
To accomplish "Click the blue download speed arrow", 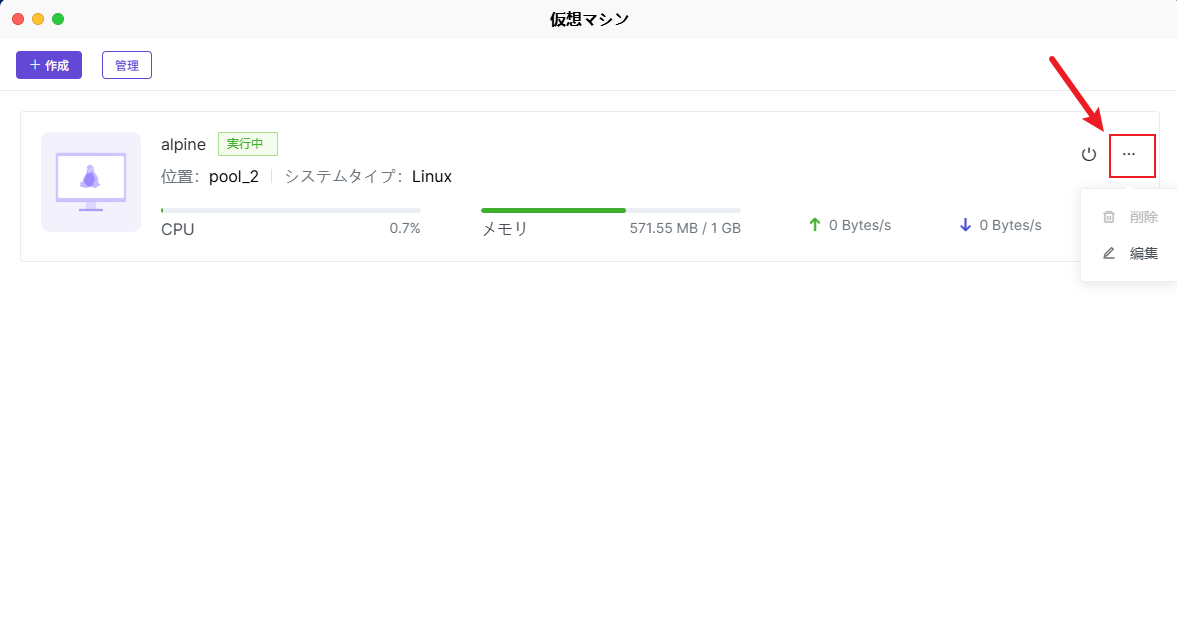I will click(965, 225).
